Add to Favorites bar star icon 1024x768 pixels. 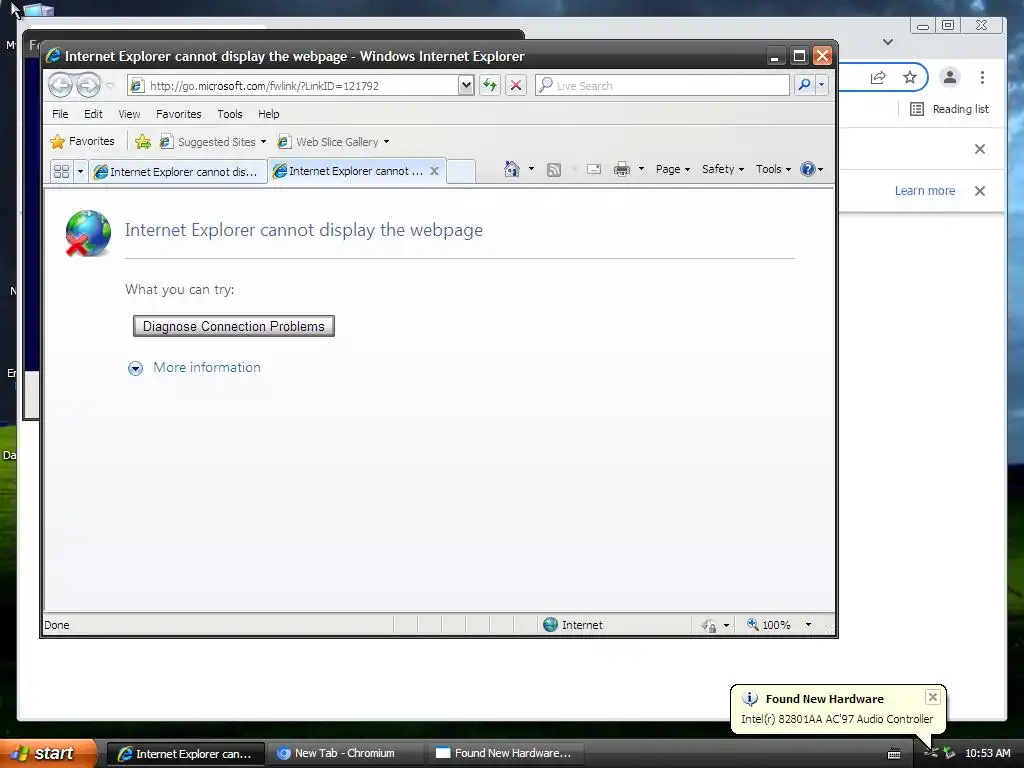click(x=143, y=142)
